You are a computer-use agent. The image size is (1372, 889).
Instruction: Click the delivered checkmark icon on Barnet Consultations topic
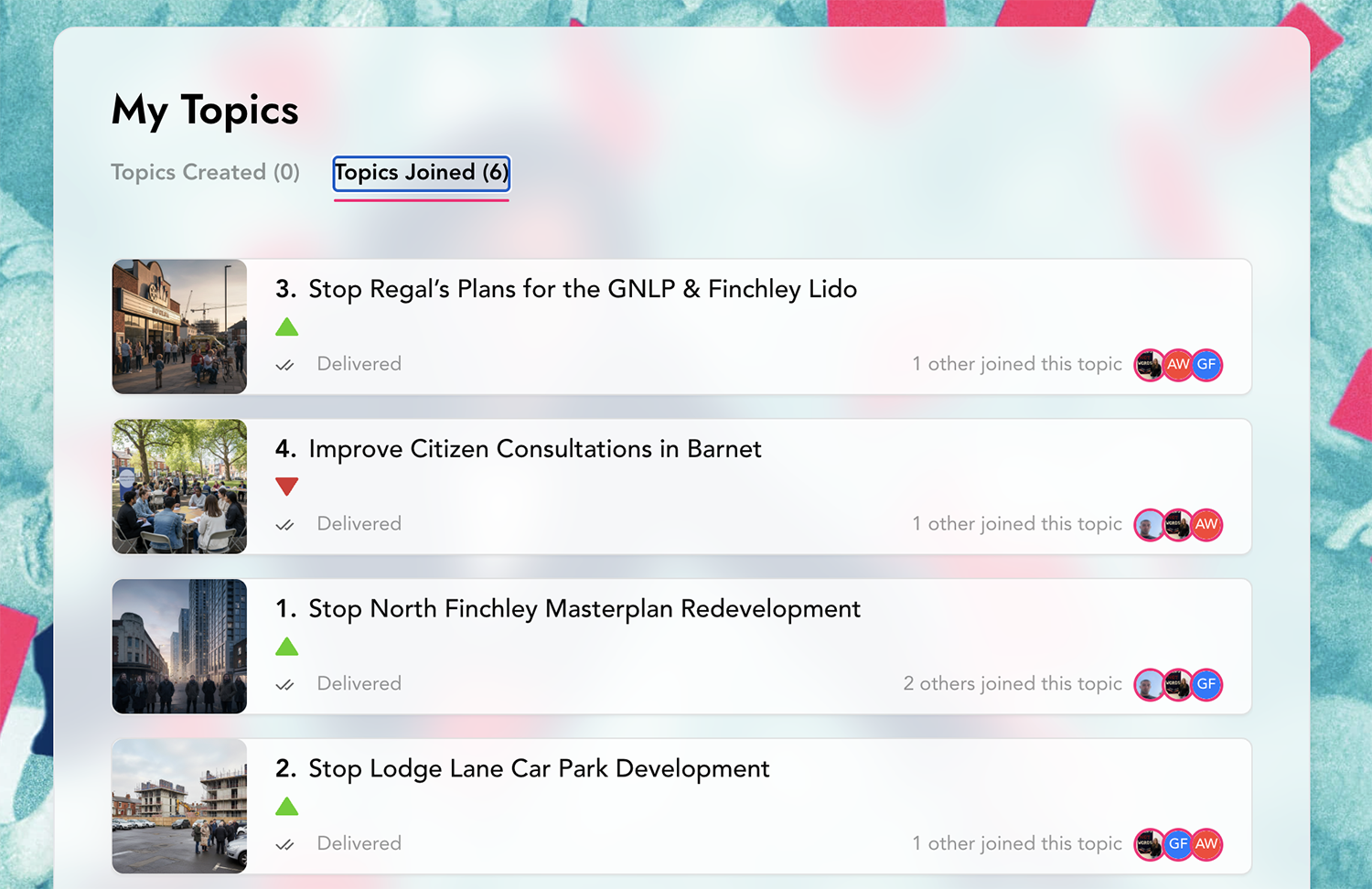285,525
